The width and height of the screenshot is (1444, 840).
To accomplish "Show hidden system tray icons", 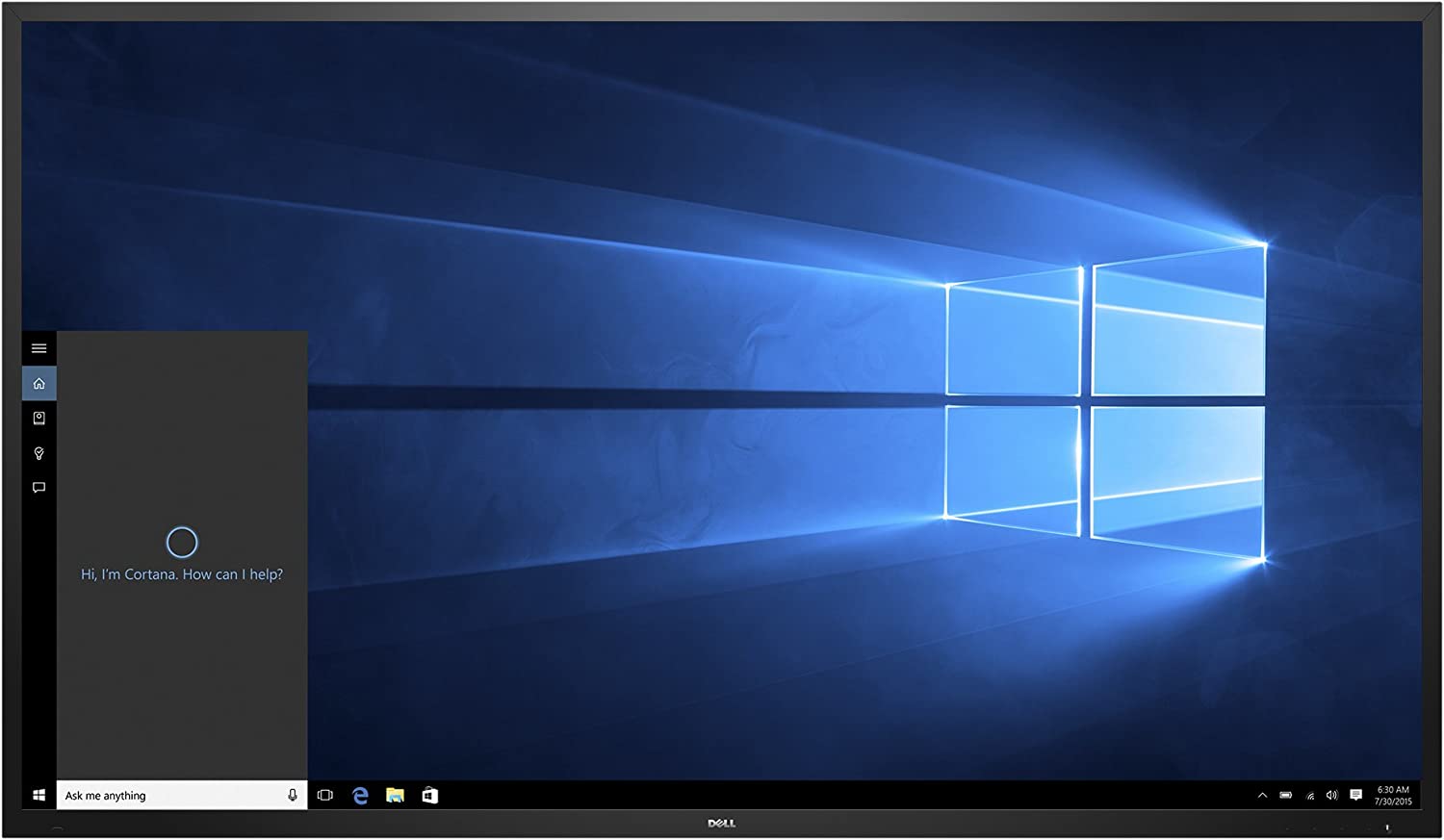I will 1262,796.
